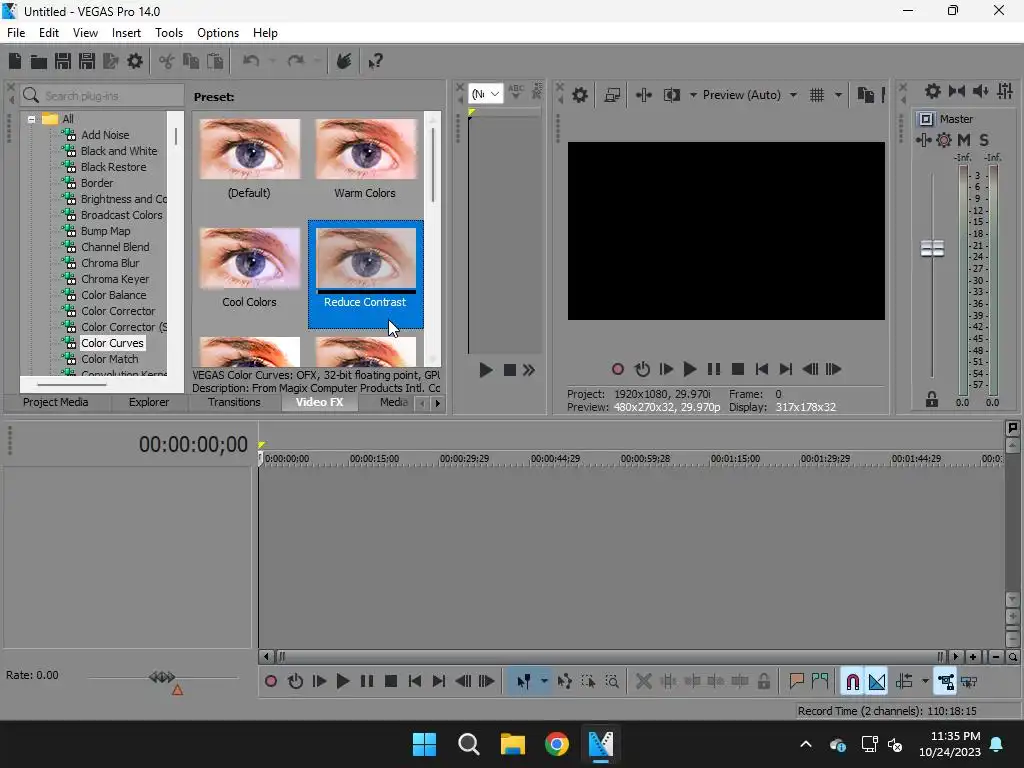Image resolution: width=1024 pixels, height=768 pixels.
Task: Open Chrome from the Windows taskbar
Action: (x=556, y=744)
